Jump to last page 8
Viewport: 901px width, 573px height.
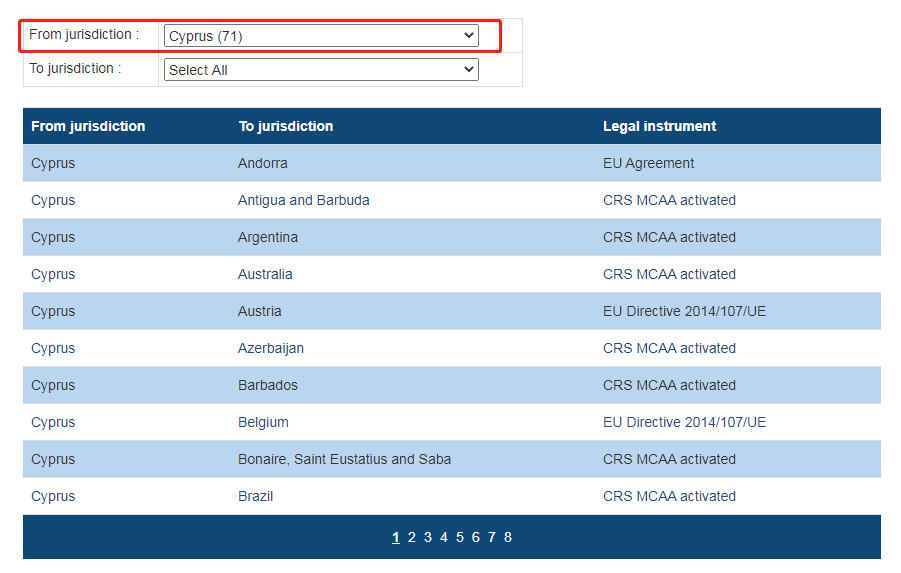click(x=507, y=537)
